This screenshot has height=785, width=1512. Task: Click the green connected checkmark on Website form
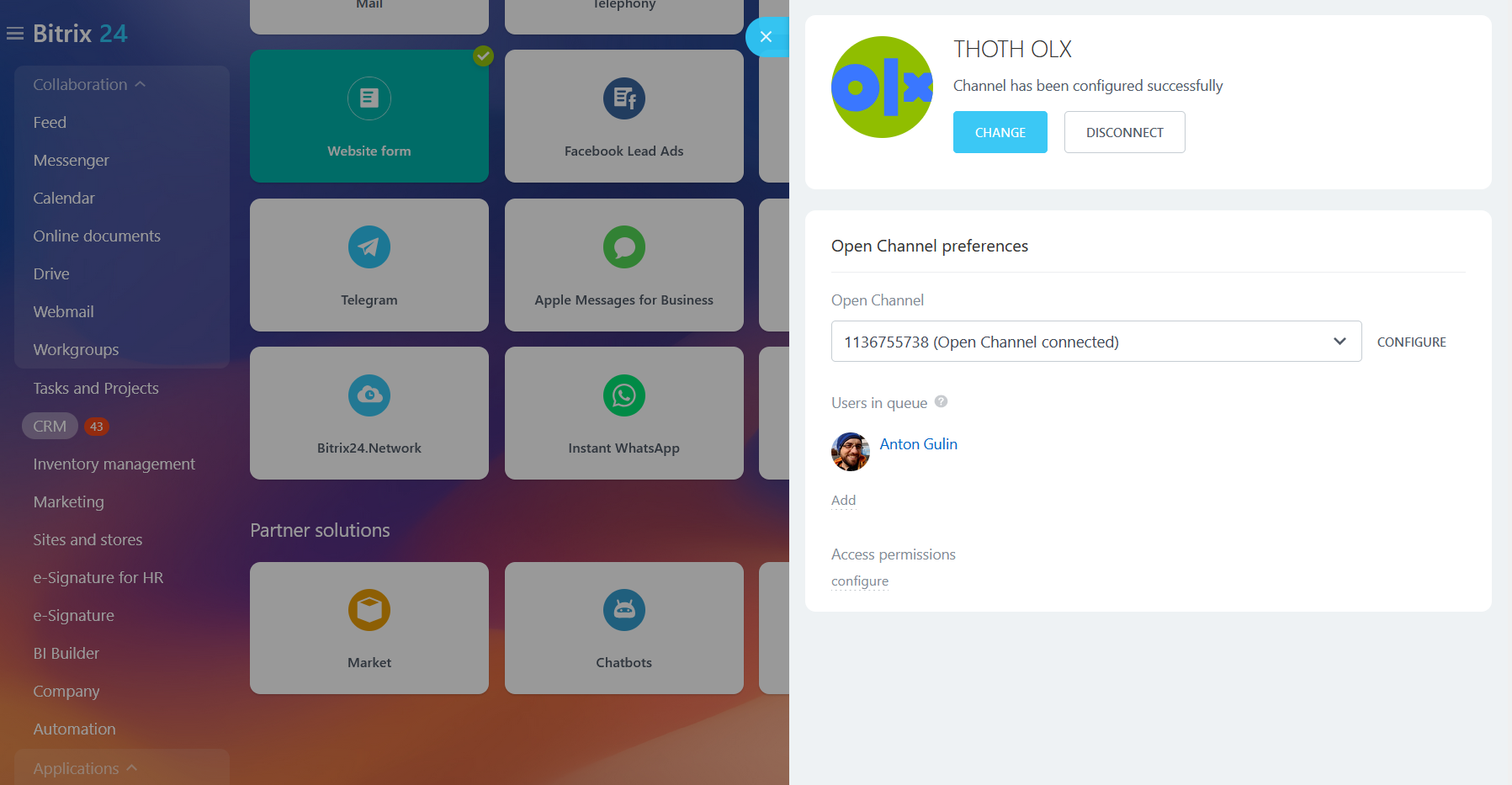coord(483,56)
